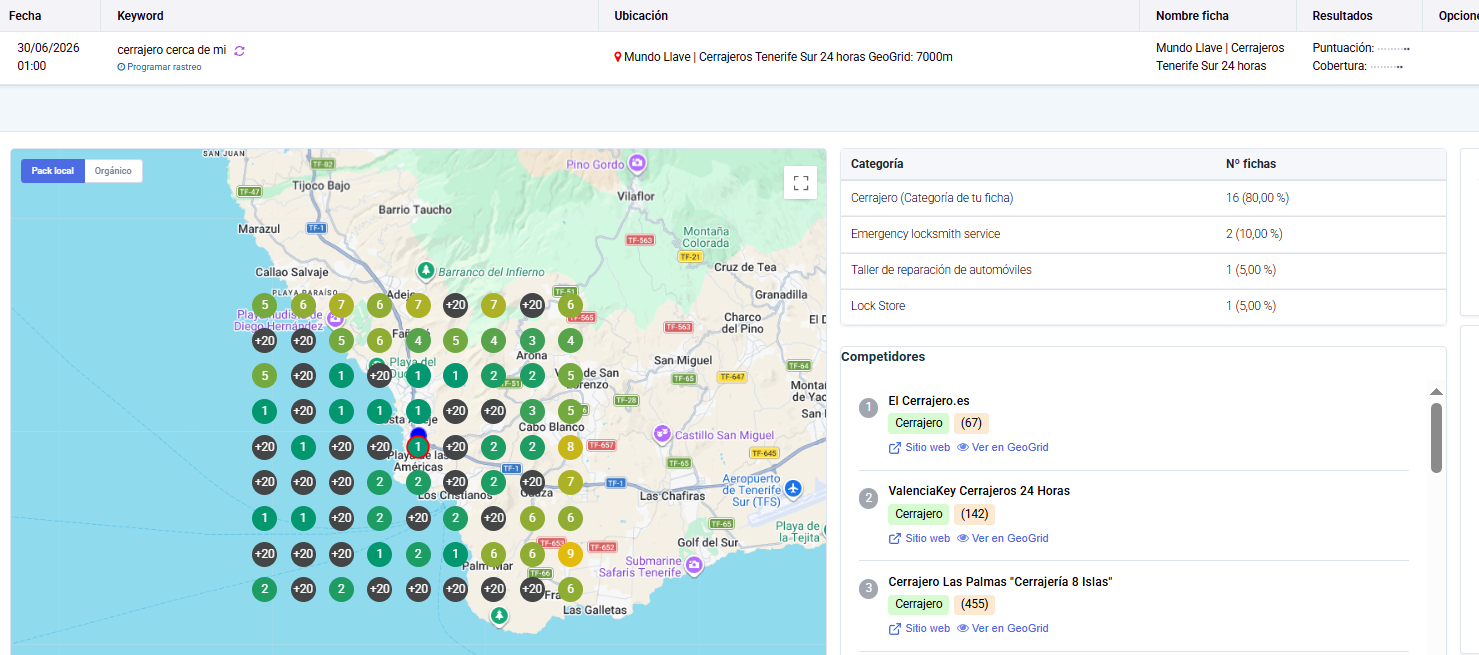Click external link icon for Cerrajería 8 Islas

coord(895,628)
